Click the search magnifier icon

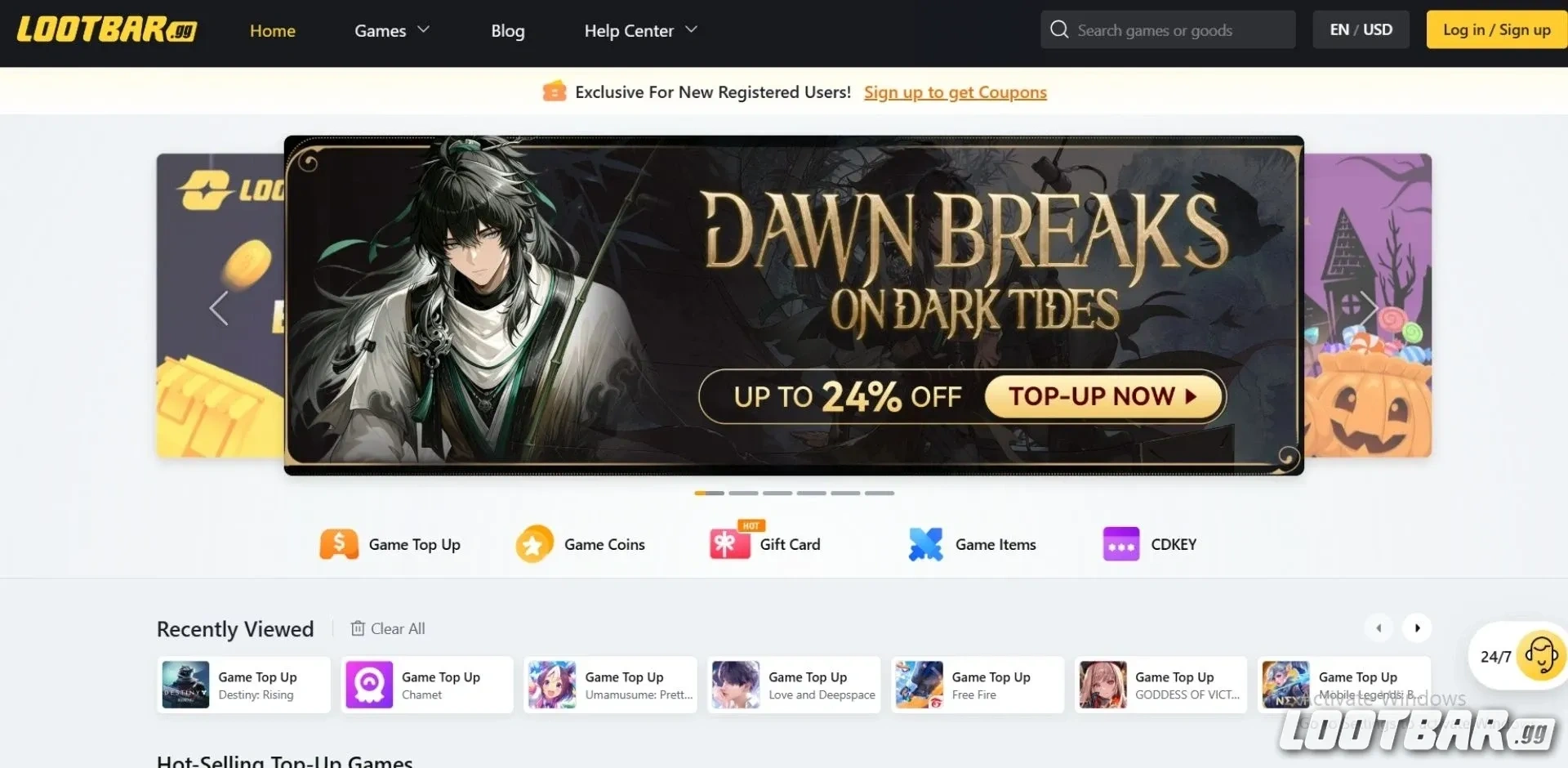[1059, 29]
